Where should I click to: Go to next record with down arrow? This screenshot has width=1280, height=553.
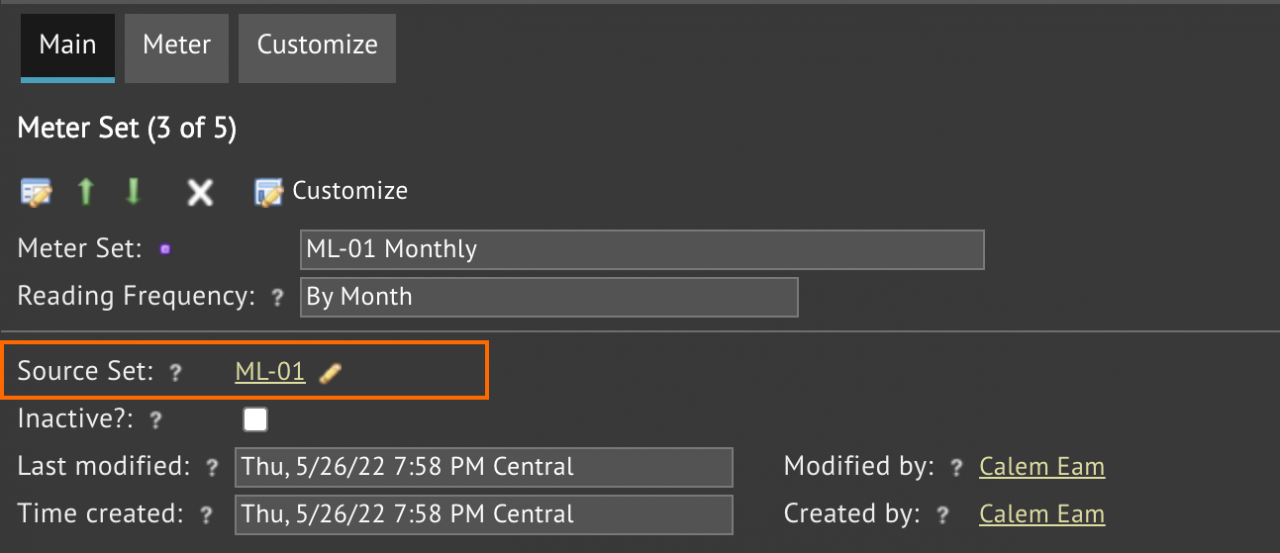click(x=133, y=191)
